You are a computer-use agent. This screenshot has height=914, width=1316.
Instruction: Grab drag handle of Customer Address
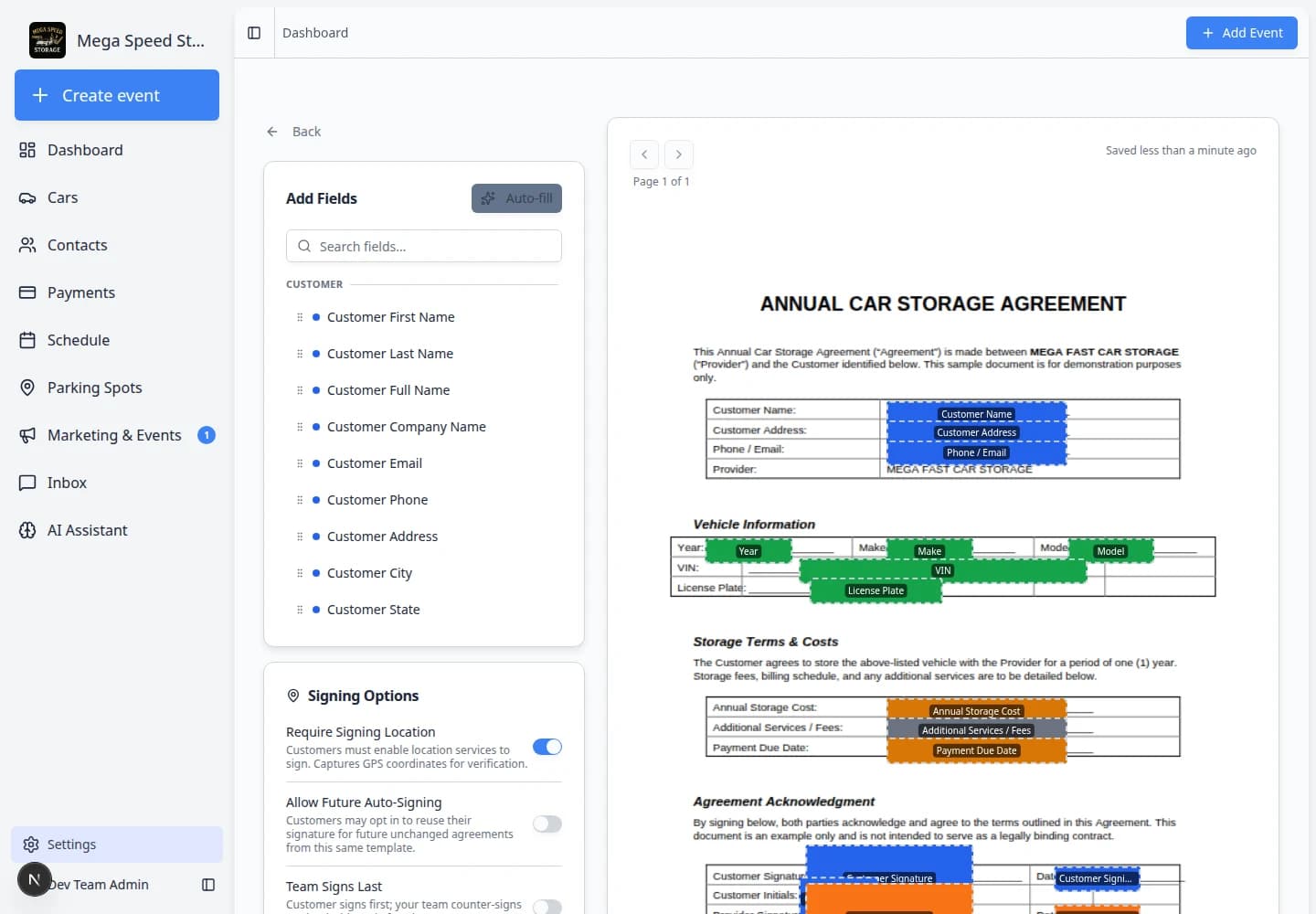pos(300,537)
